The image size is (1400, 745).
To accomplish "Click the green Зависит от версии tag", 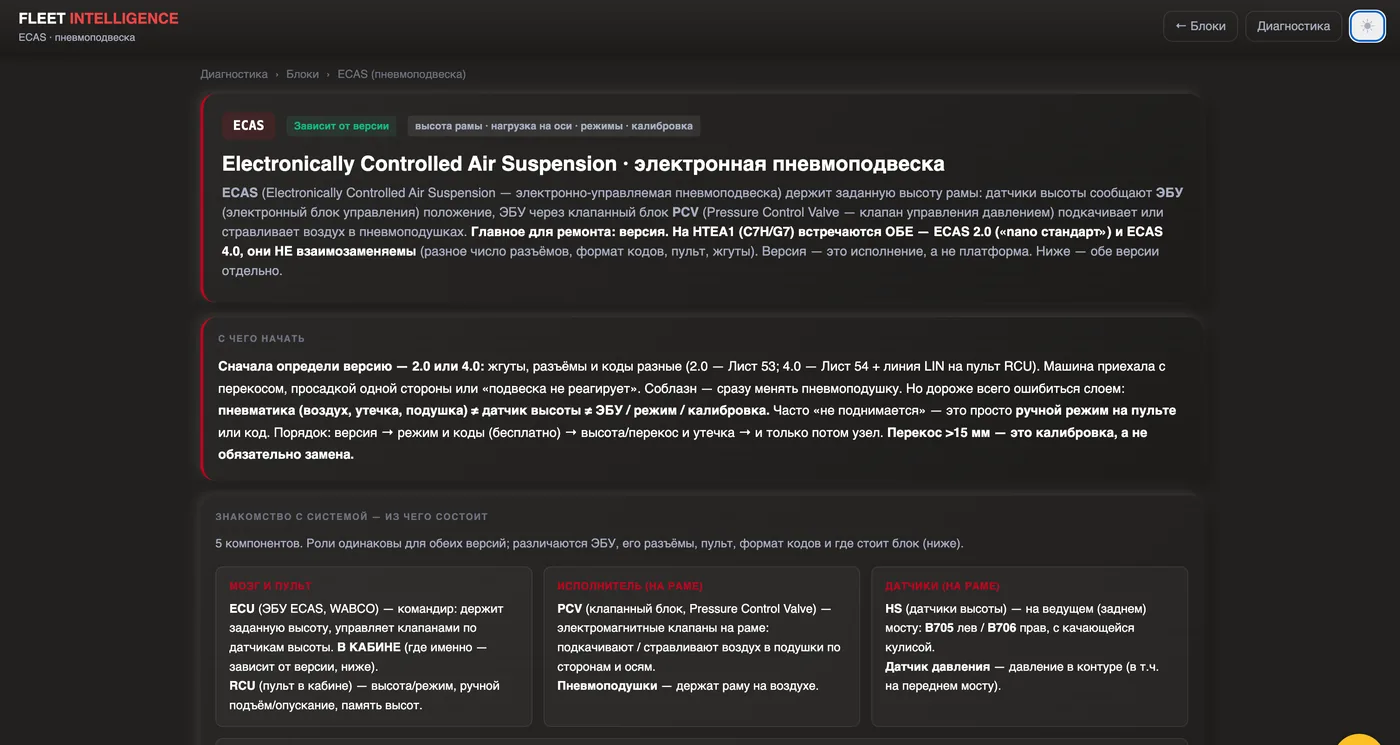I will point(342,126).
